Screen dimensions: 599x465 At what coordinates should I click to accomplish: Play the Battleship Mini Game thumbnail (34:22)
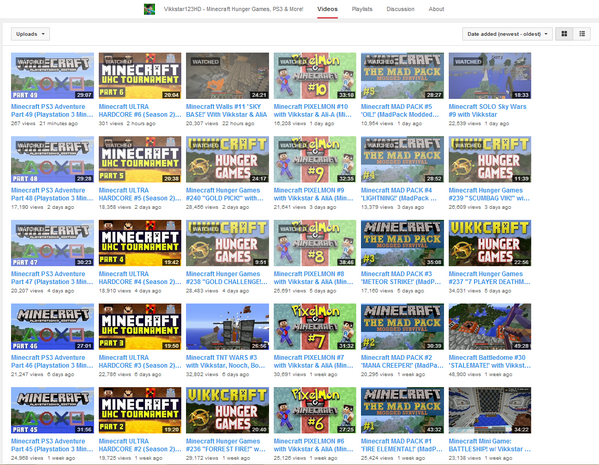490,410
